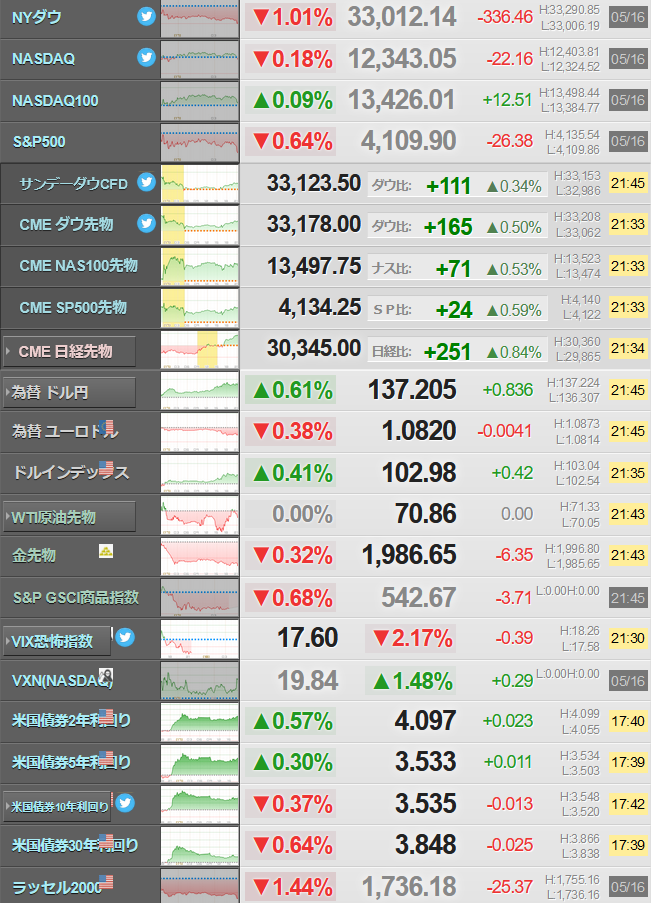651x903 pixels.
Task: Click the US flag on 米国債券5年利回り
Action: click(x=106, y=758)
